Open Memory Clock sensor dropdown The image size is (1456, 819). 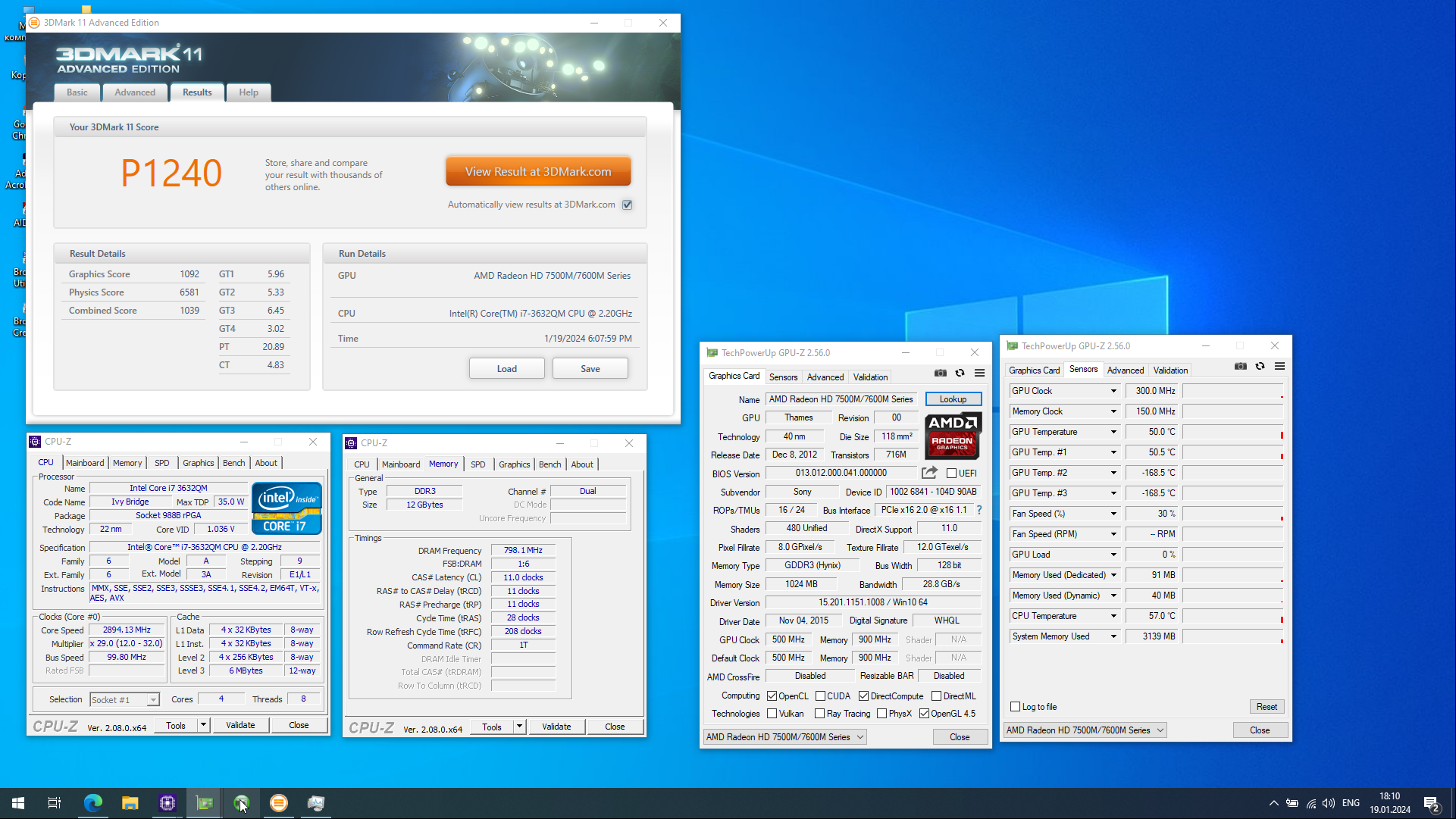tap(1113, 411)
